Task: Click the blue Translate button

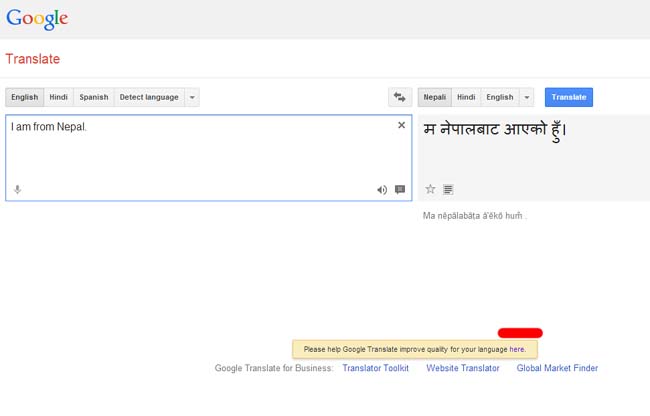Action: [x=569, y=97]
